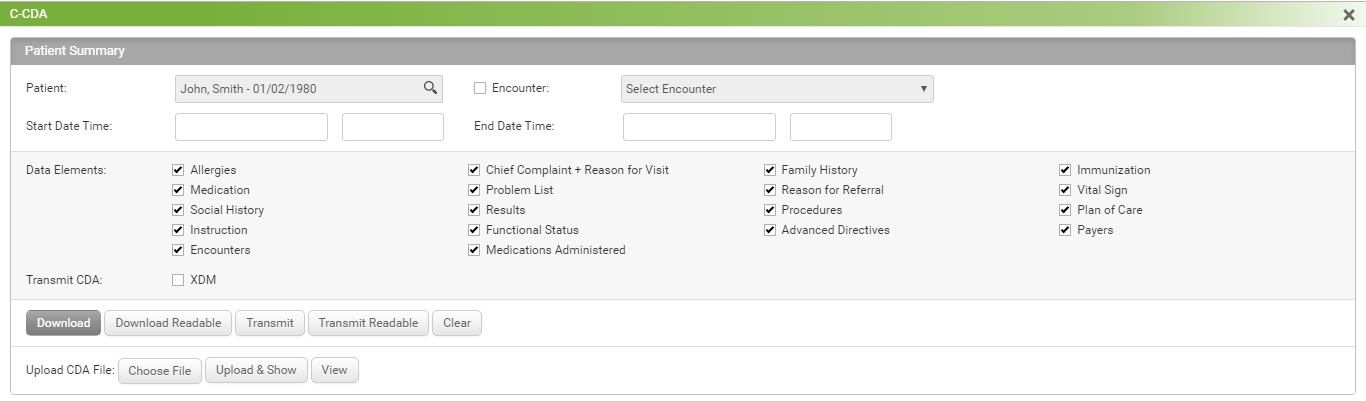This screenshot has width=1366, height=401.
Task: Click the Upload & Show button
Action: (256, 370)
